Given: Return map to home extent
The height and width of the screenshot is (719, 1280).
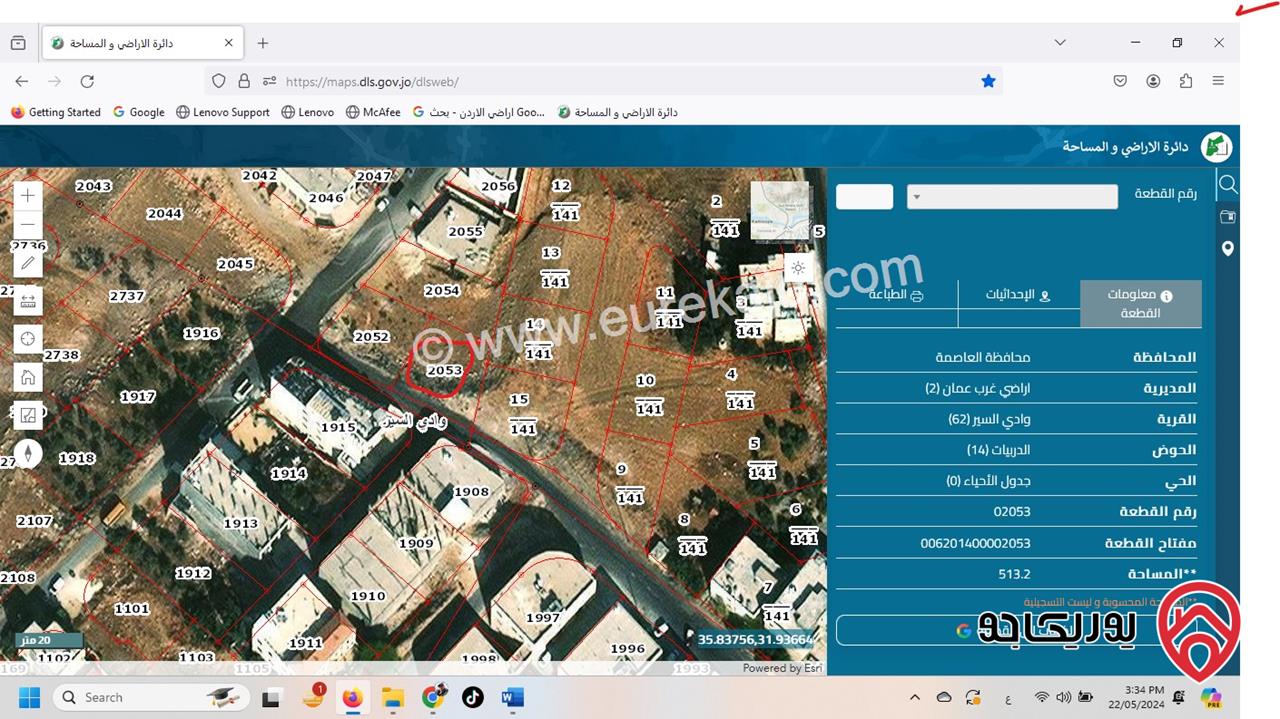Looking at the screenshot, I should (28, 377).
